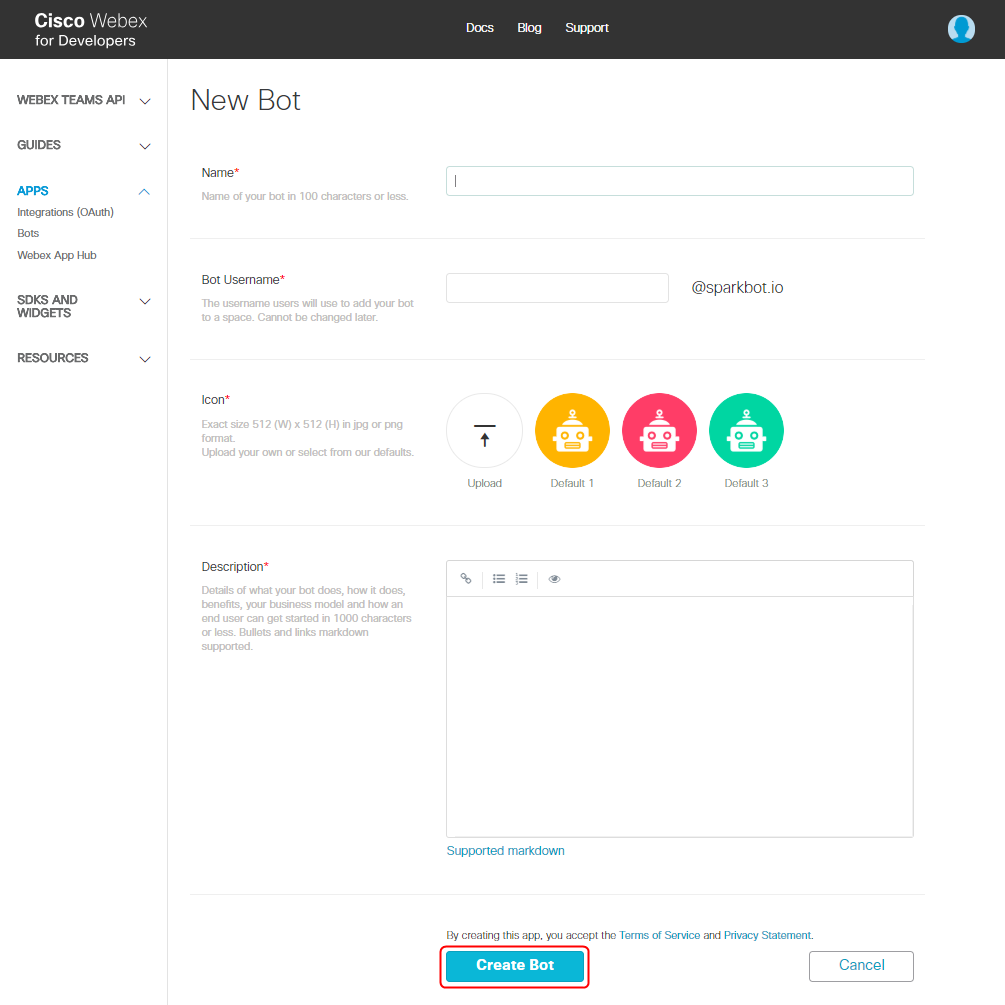Select the pink Default 2 bot icon
The image size is (1005, 1005).
click(x=659, y=431)
